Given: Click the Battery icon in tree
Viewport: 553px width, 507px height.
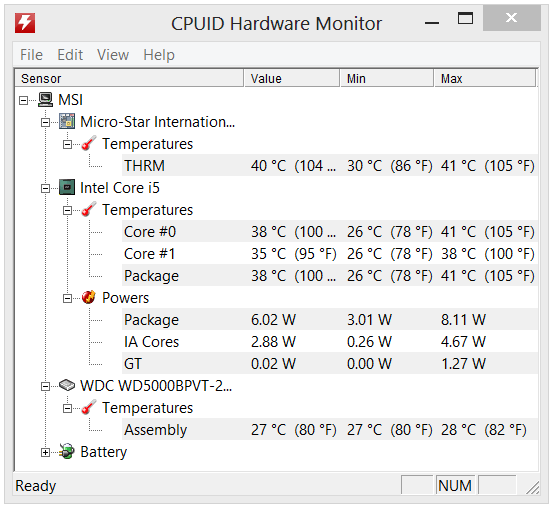Looking at the screenshot, I should (67, 452).
